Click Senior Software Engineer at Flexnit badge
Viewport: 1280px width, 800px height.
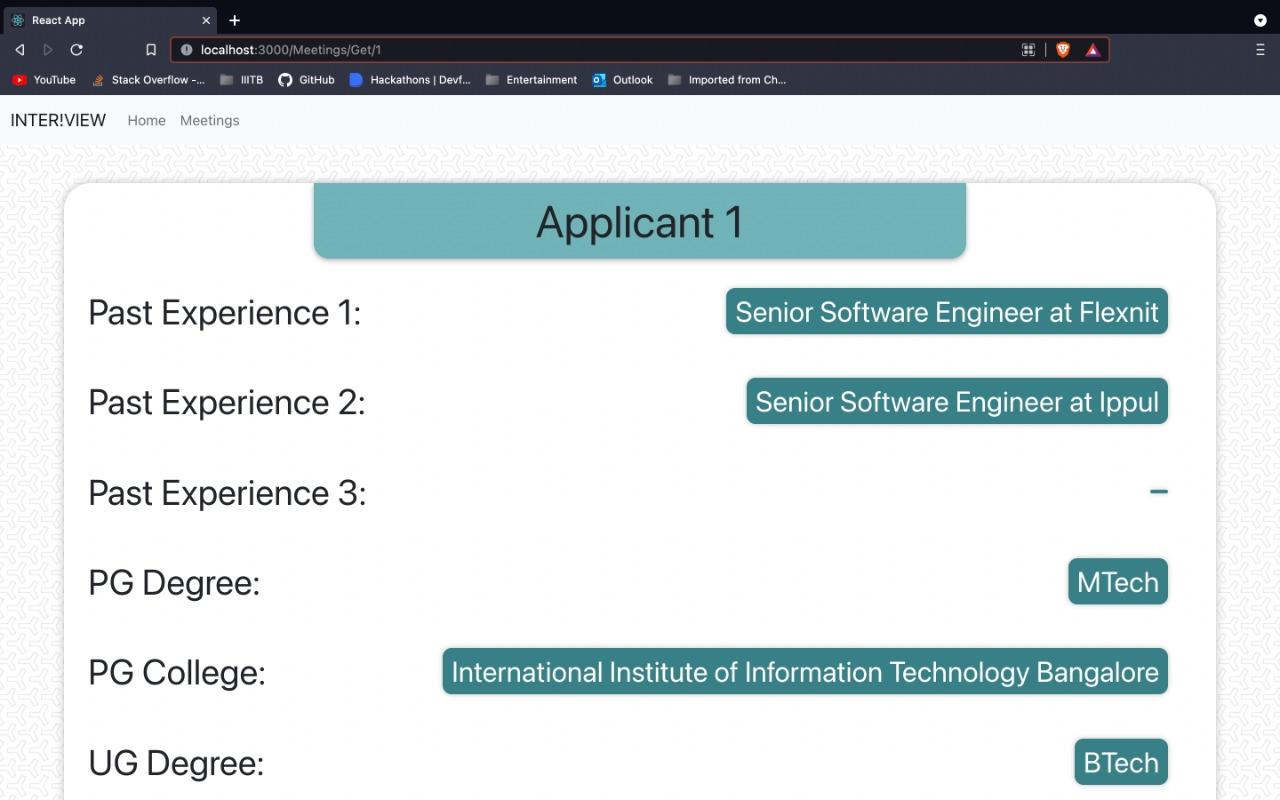947,312
